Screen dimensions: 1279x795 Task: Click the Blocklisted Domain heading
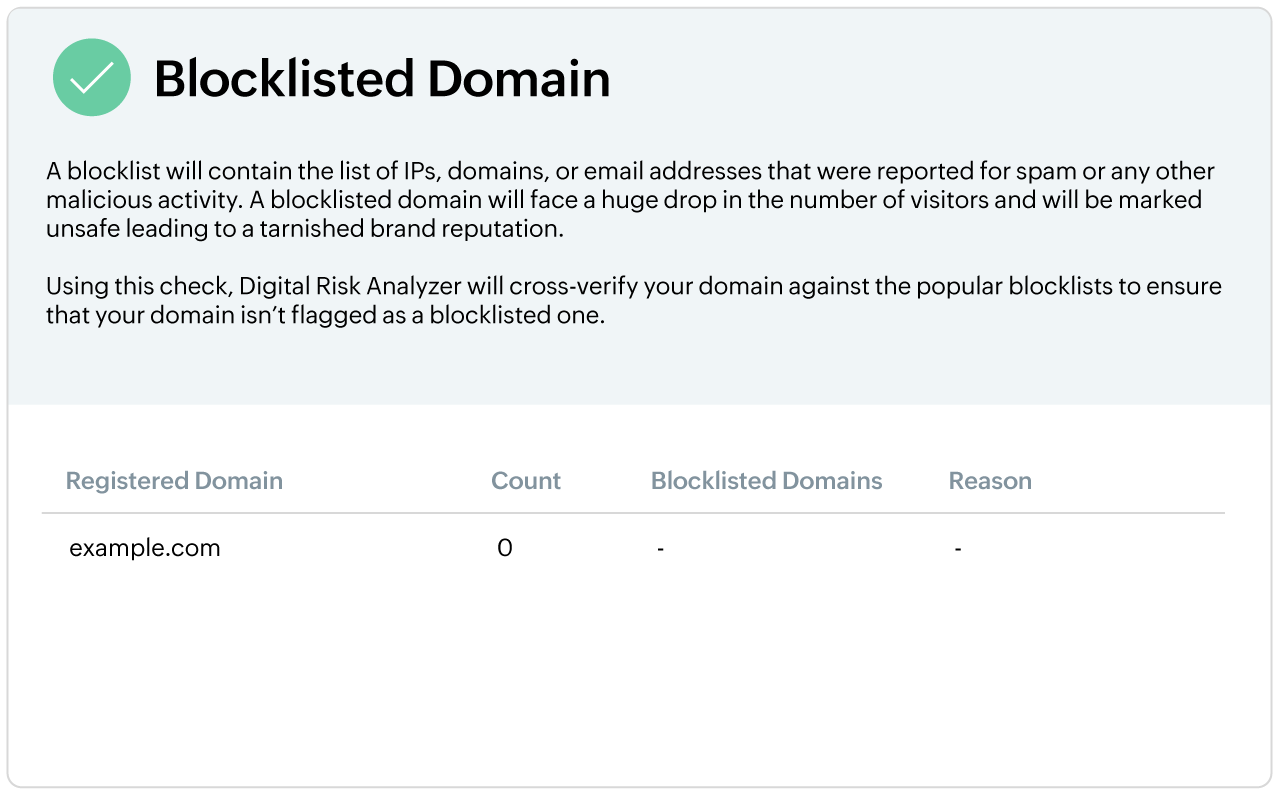381,79
